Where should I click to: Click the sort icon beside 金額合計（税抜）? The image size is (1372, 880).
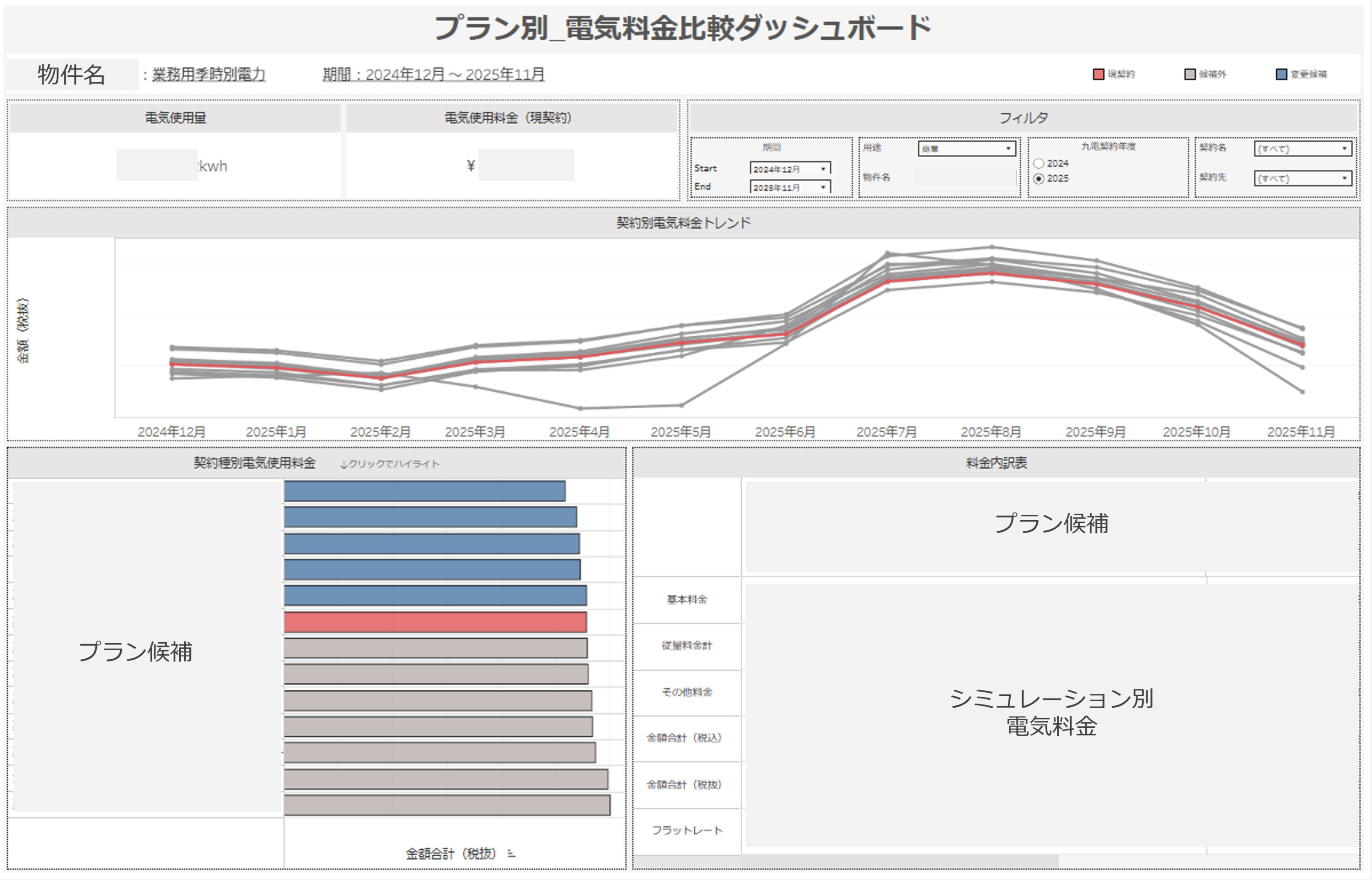coord(511,854)
